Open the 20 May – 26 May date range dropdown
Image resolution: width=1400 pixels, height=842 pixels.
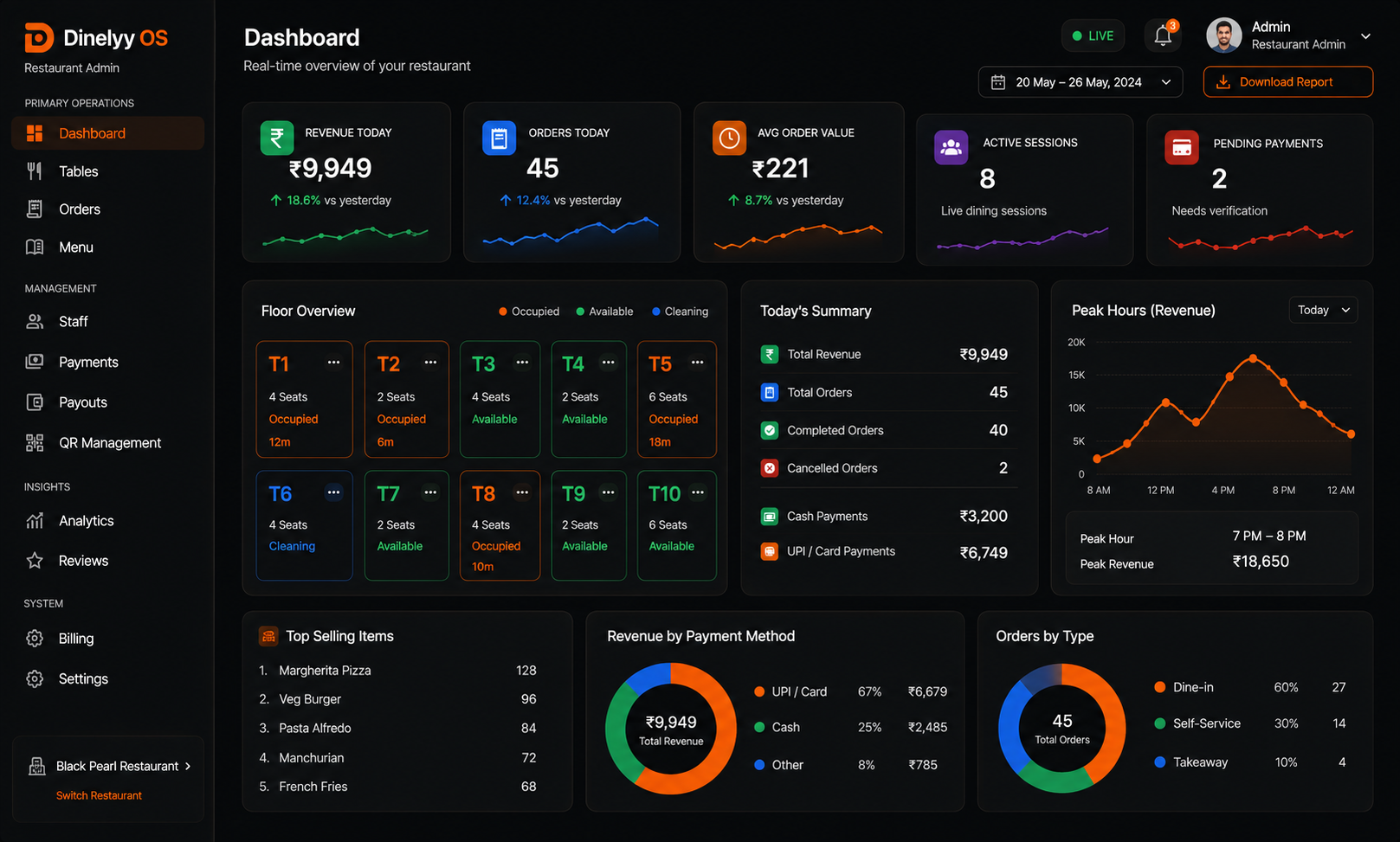pyautogui.click(x=1081, y=82)
